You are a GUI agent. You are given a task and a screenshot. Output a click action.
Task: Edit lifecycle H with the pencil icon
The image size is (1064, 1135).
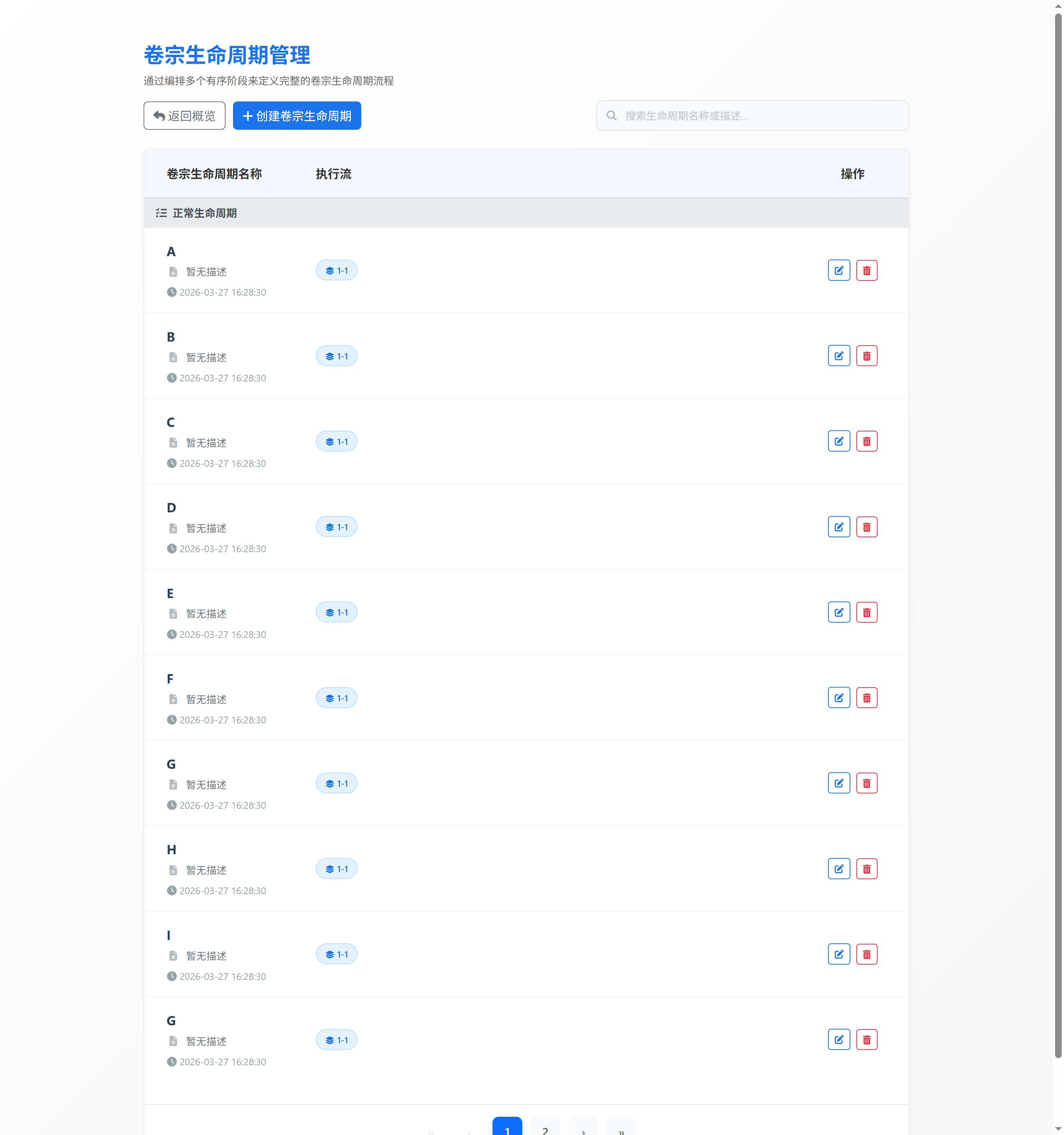pos(838,869)
